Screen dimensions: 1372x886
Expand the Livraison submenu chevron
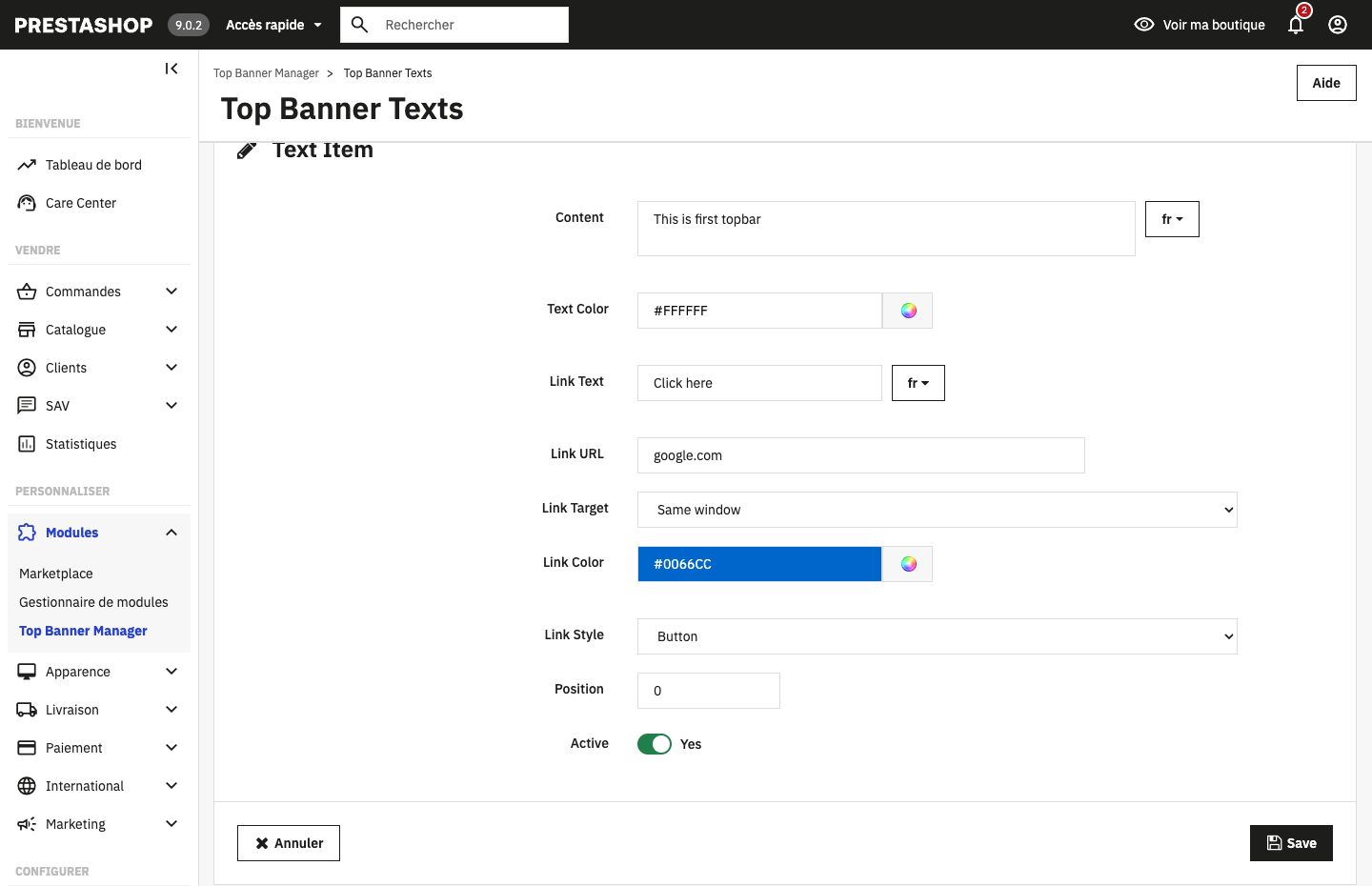point(171,710)
